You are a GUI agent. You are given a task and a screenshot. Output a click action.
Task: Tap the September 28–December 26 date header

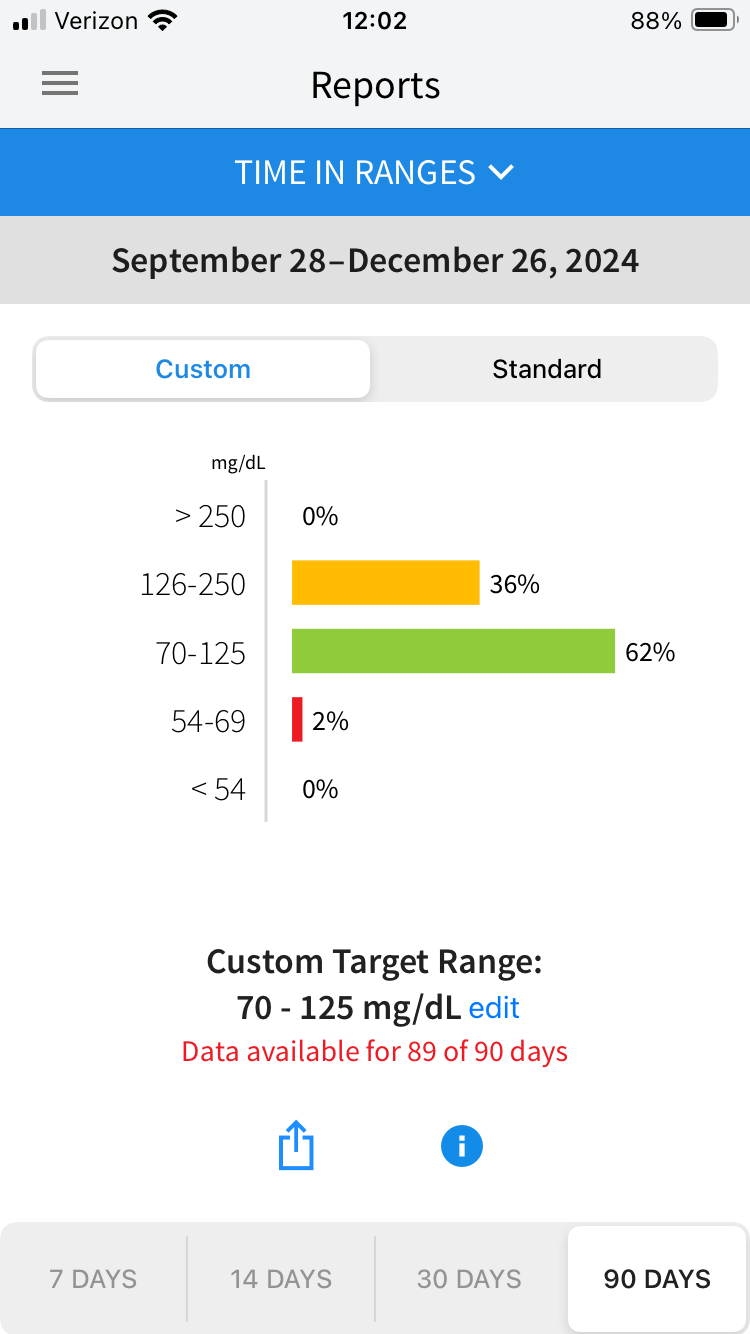375,260
